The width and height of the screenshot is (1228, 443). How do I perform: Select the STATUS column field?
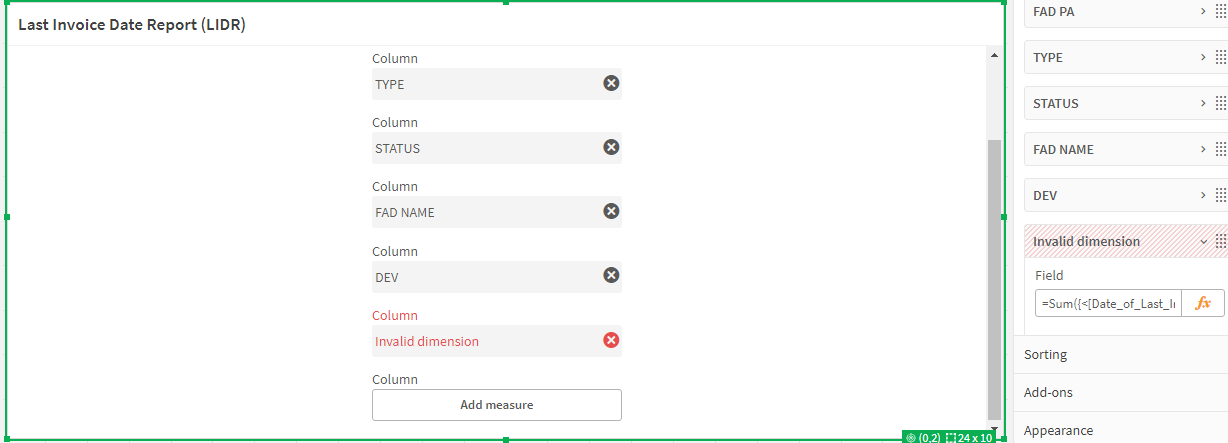497,148
